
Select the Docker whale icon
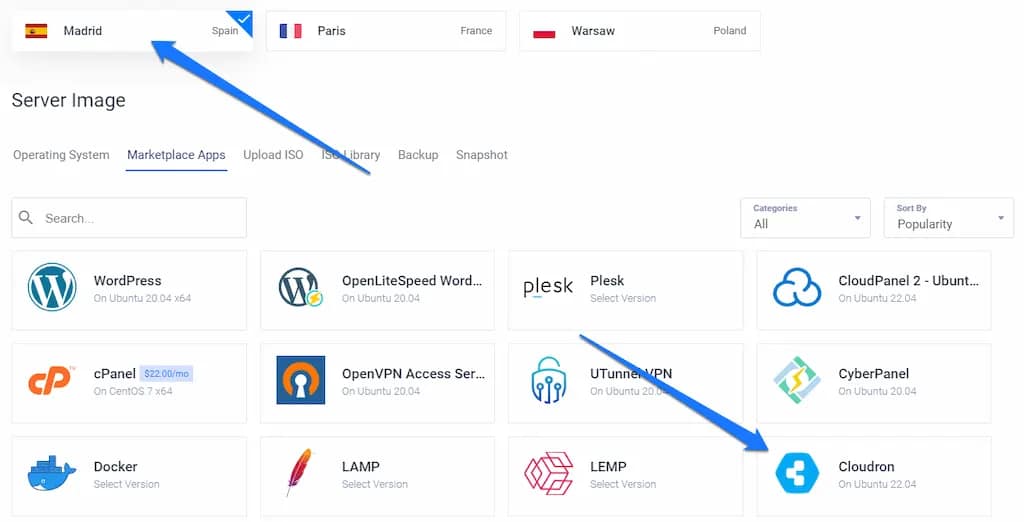click(52, 474)
